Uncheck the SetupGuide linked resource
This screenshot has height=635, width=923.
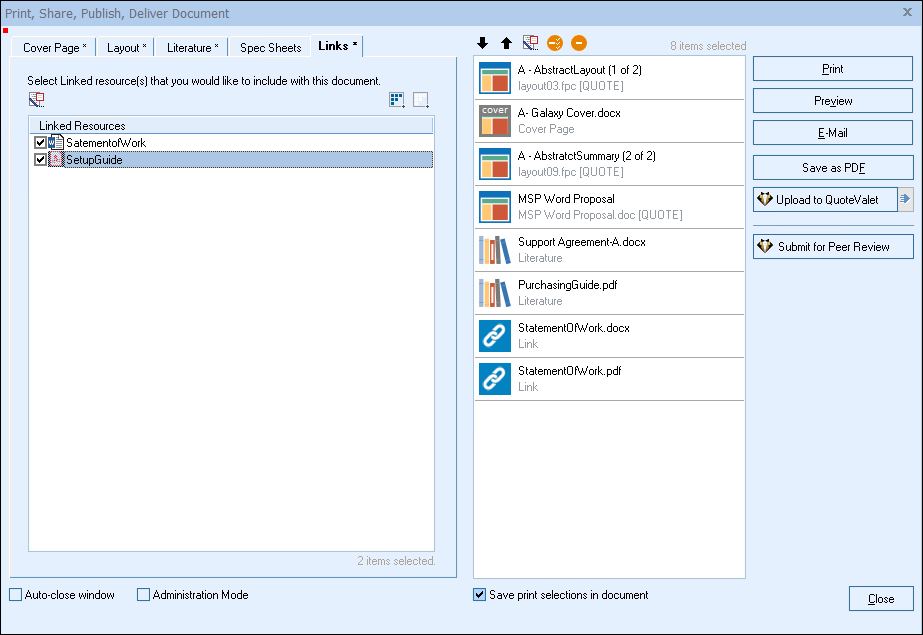[41, 159]
